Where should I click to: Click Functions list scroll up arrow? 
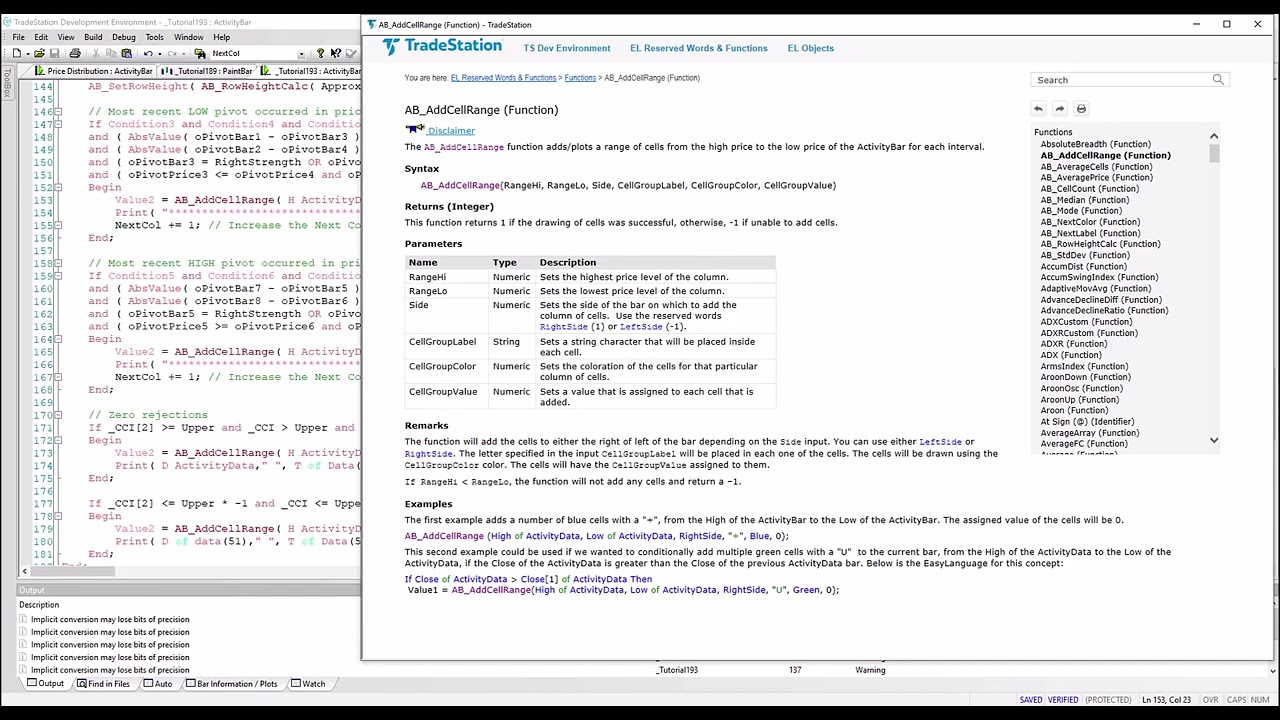tap(1214, 136)
